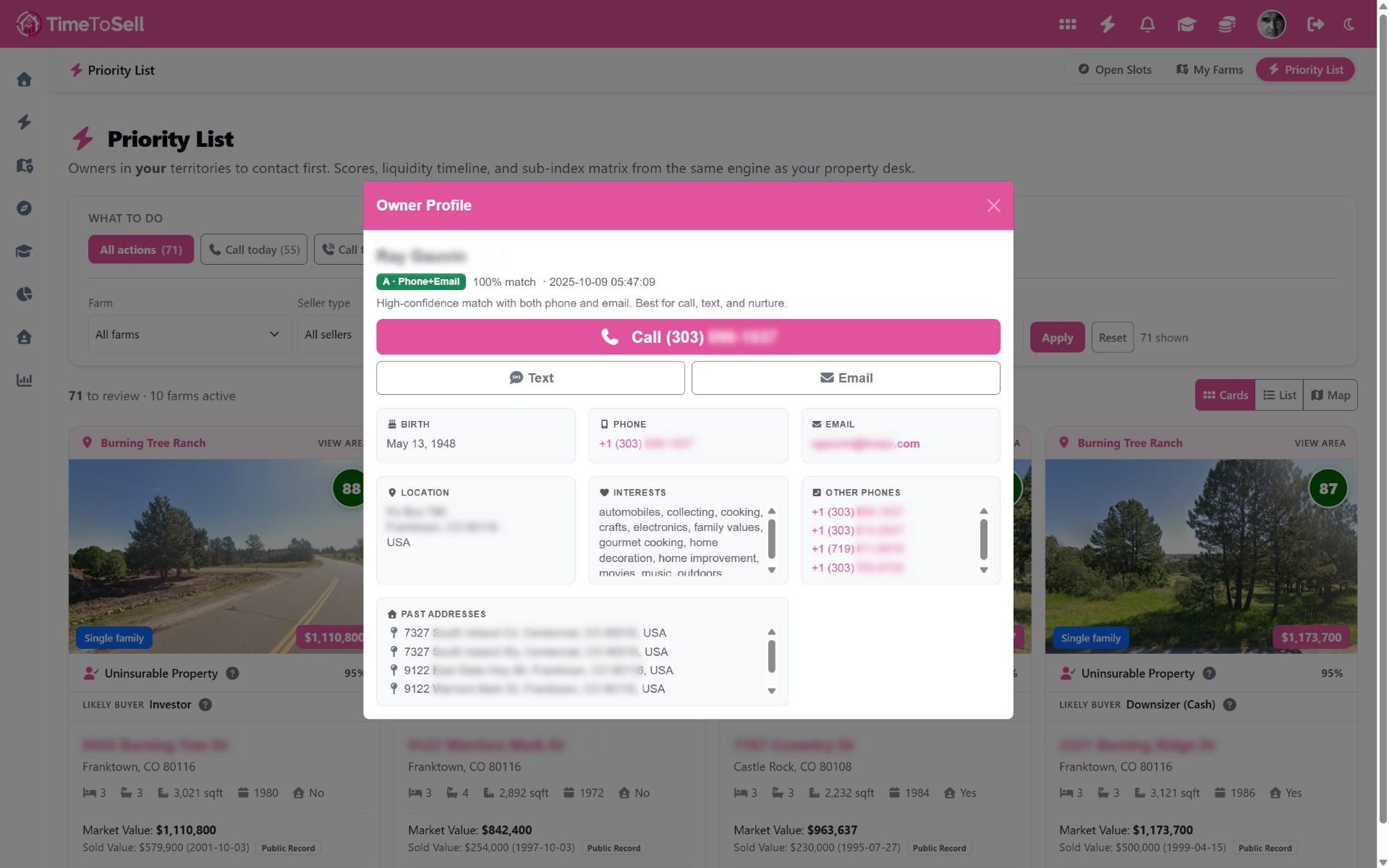Filter by Call today (55)
Screen dimensions: 1389x868
[254, 250]
